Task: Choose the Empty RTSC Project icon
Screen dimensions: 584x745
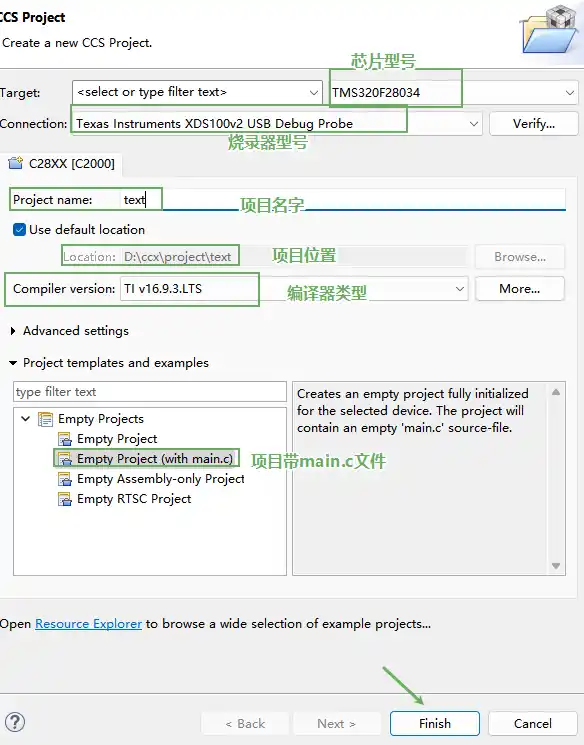Action: click(65, 499)
